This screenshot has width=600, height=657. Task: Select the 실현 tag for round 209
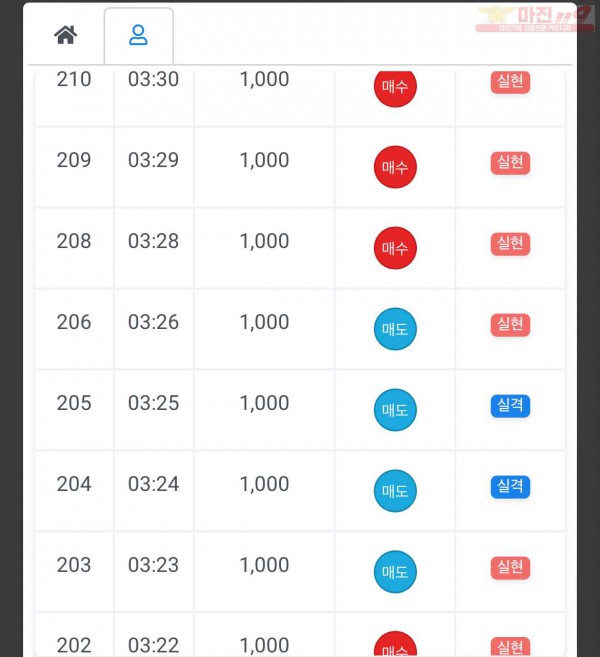[x=510, y=163]
